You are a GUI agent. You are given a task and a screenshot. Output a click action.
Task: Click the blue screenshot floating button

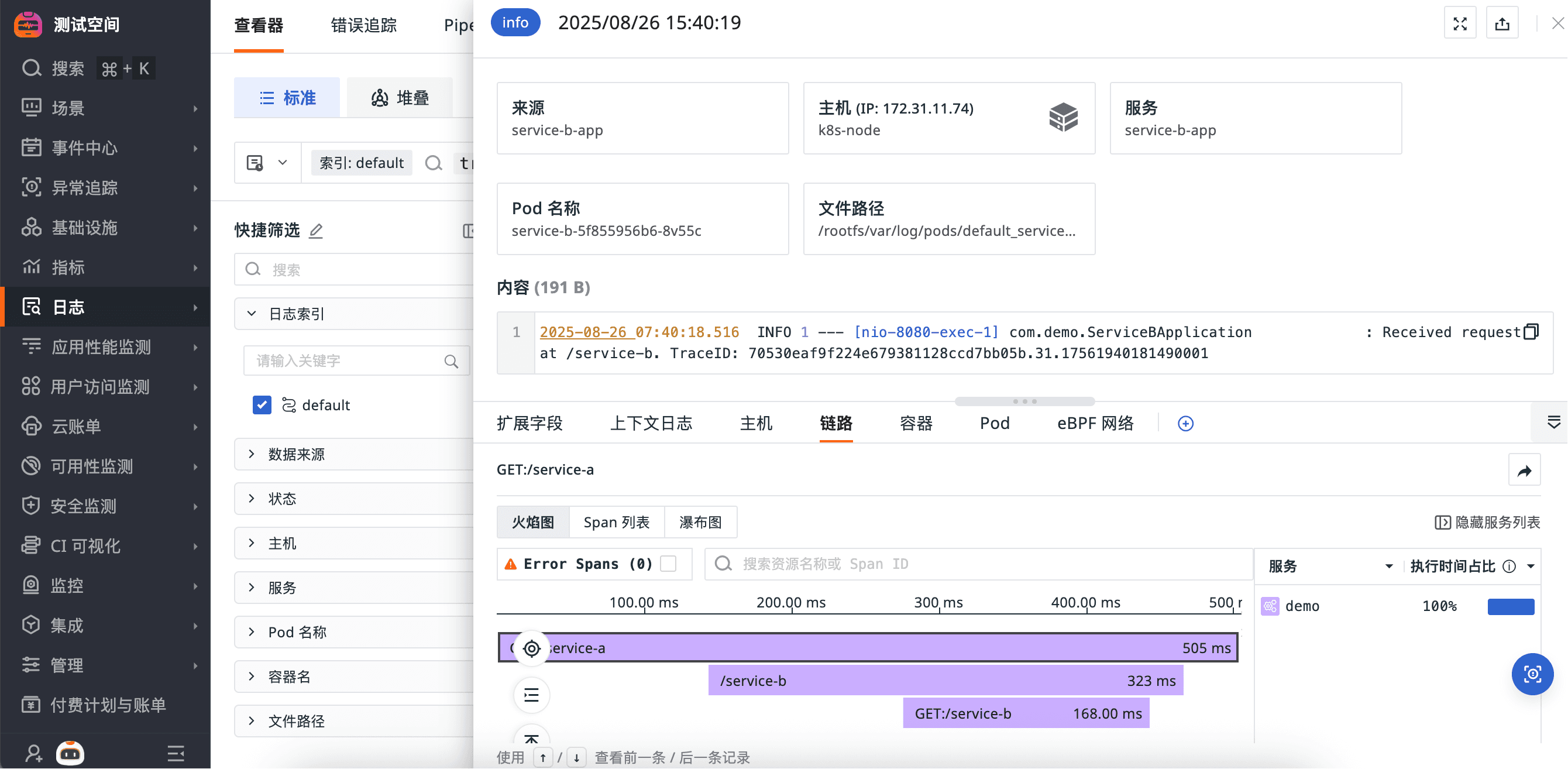[1532, 674]
